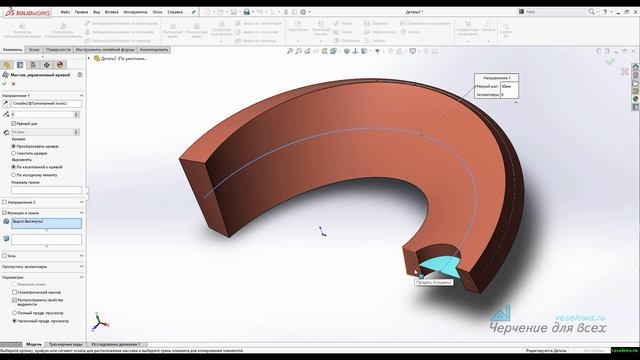Collapse the Направление 1 section

click(x=81, y=96)
